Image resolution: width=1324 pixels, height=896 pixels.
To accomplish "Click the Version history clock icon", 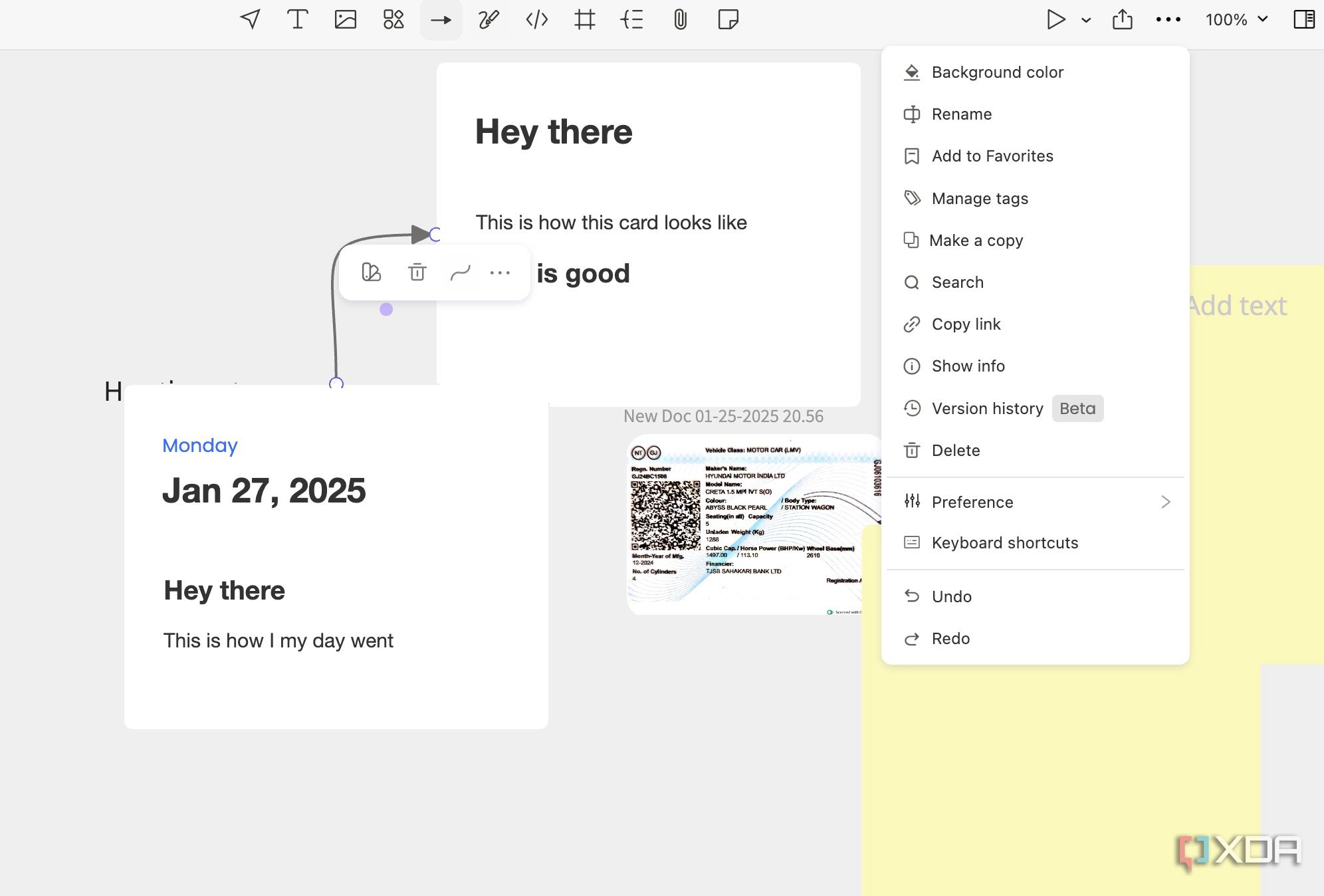I will coord(912,408).
